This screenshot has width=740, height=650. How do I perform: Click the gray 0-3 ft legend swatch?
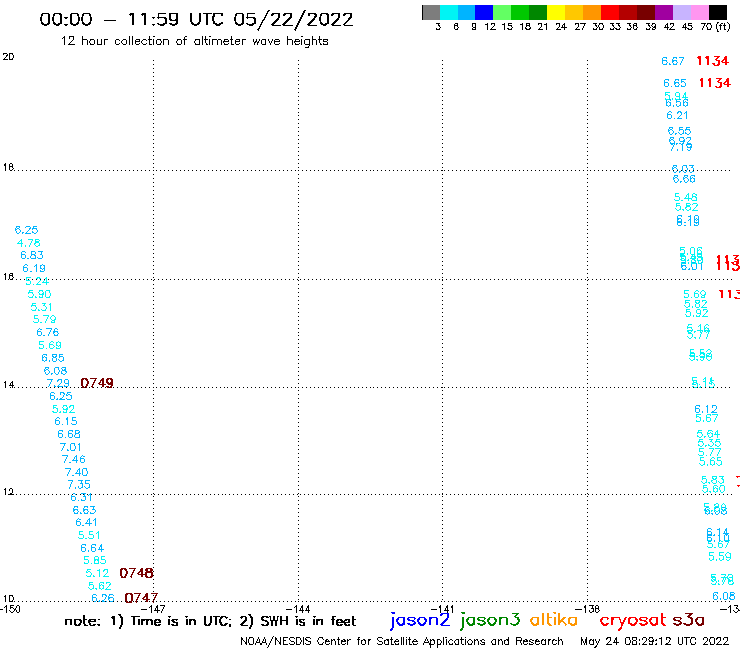coord(431,12)
